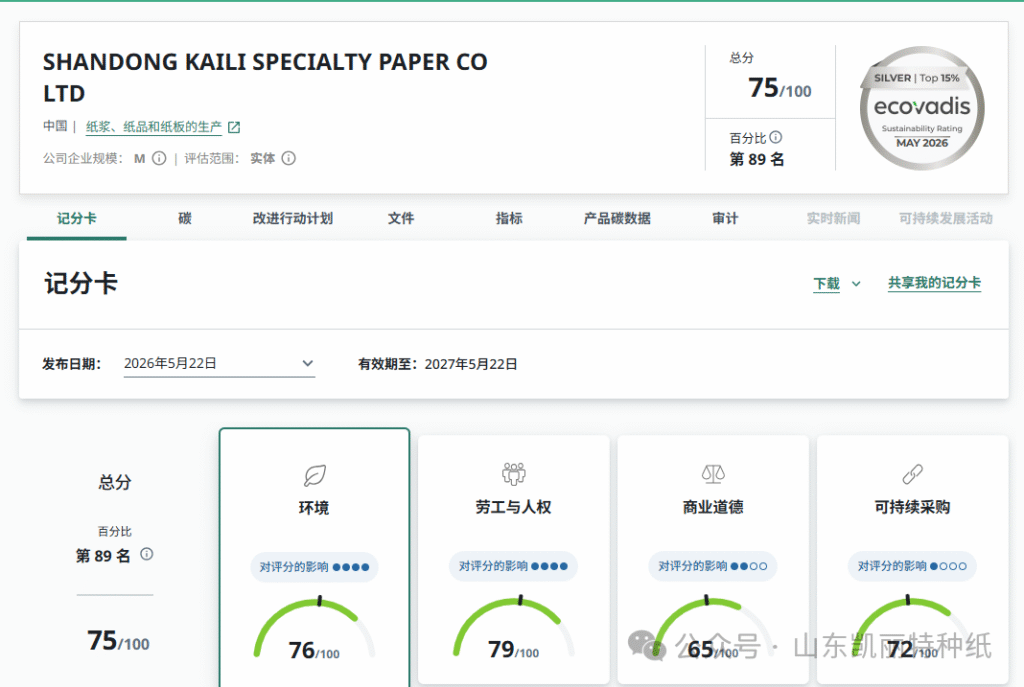
Task: Select the 商业道德 score card
Action: (x=713, y=560)
